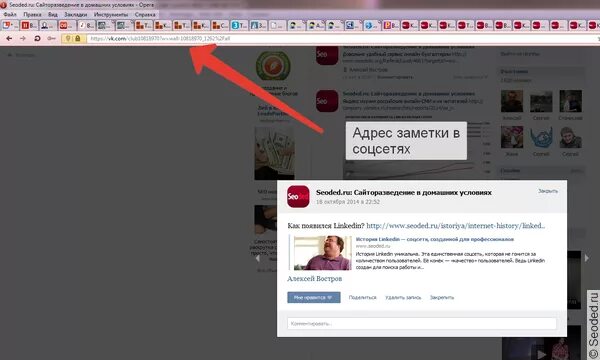Screen dimensions: 600x360
Task: Open the Инструменты menu
Action: tap(111, 14)
